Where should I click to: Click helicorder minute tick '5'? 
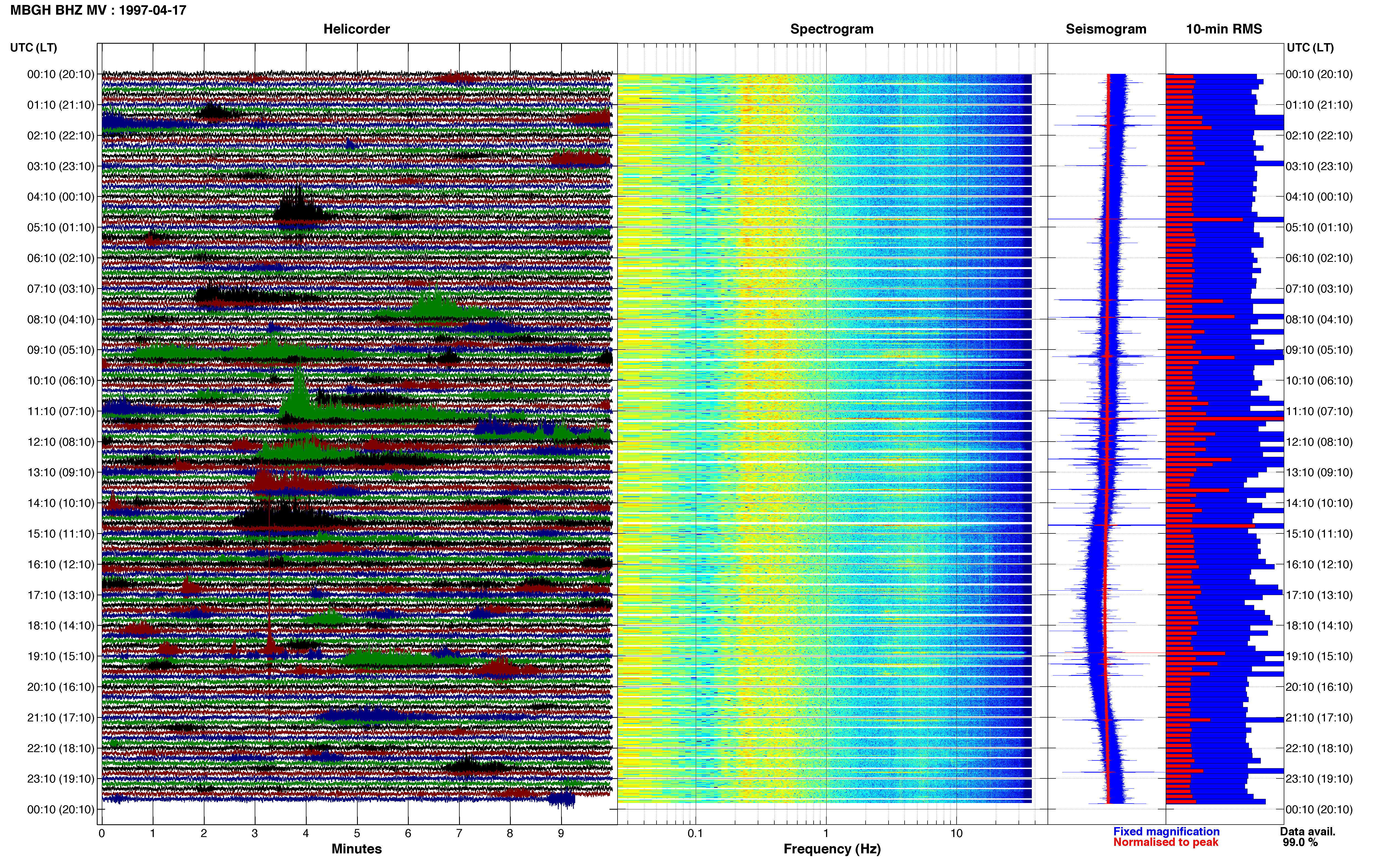click(x=357, y=833)
